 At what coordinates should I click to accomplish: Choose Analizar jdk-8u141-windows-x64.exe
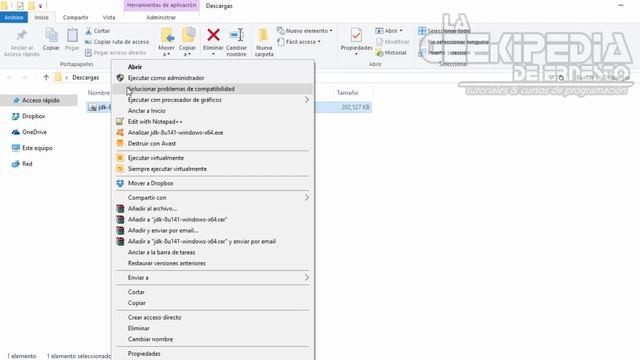pyautogui.click(x=213, y=133)
